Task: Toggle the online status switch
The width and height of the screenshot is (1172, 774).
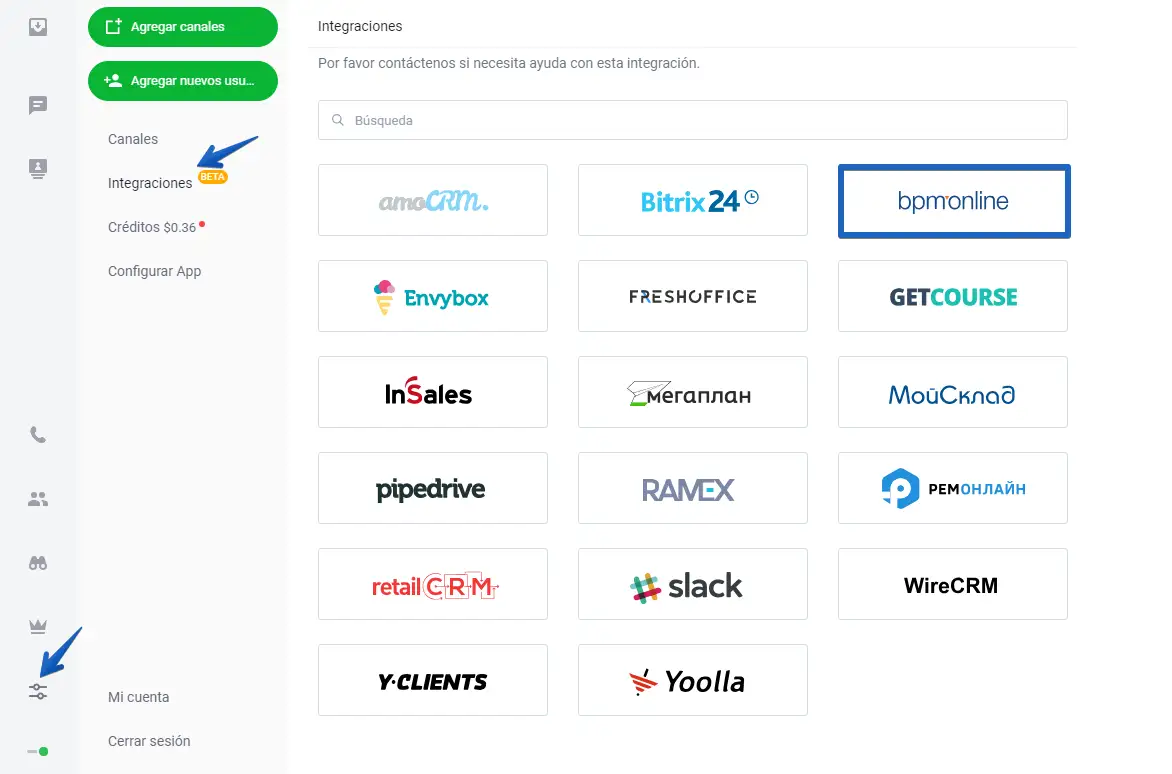Action: click(x=37, y=752)
